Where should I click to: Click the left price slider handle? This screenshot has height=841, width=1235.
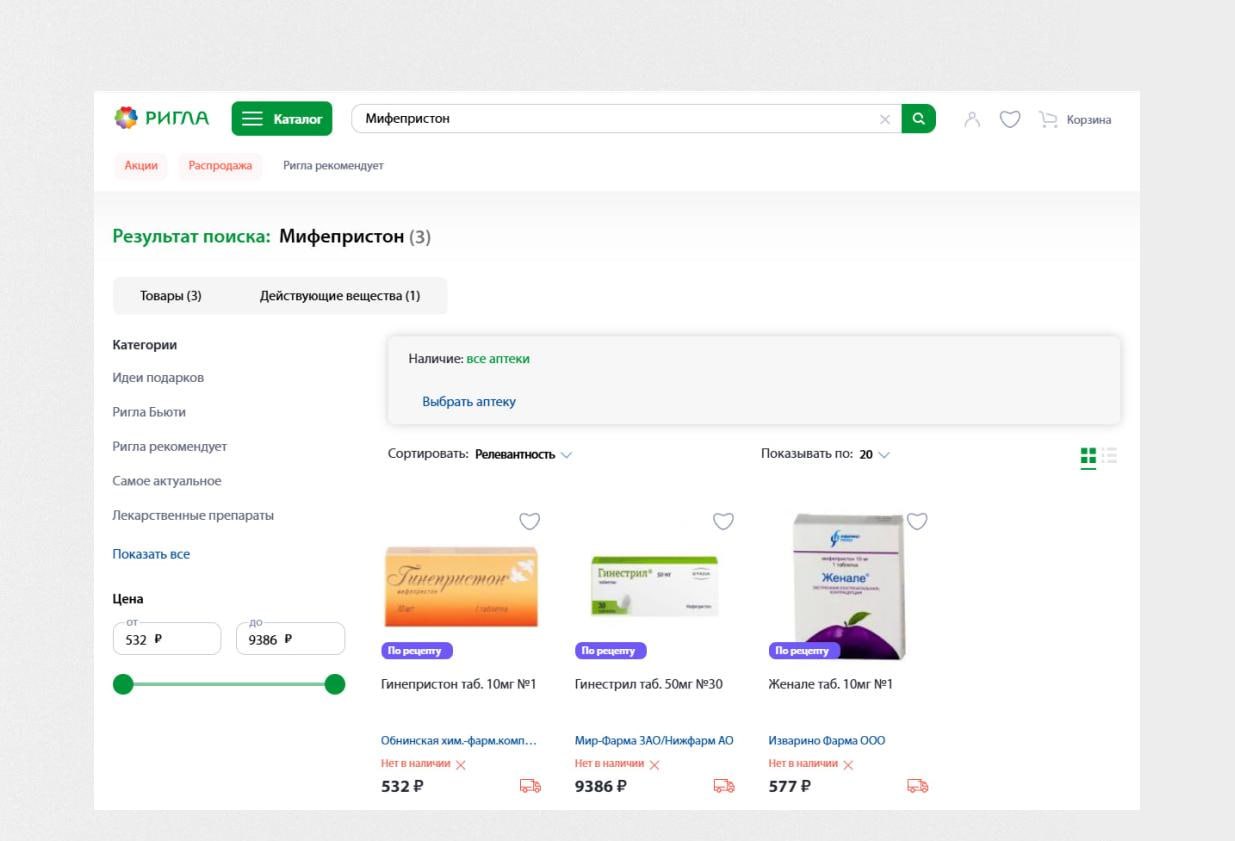[123, 684]
